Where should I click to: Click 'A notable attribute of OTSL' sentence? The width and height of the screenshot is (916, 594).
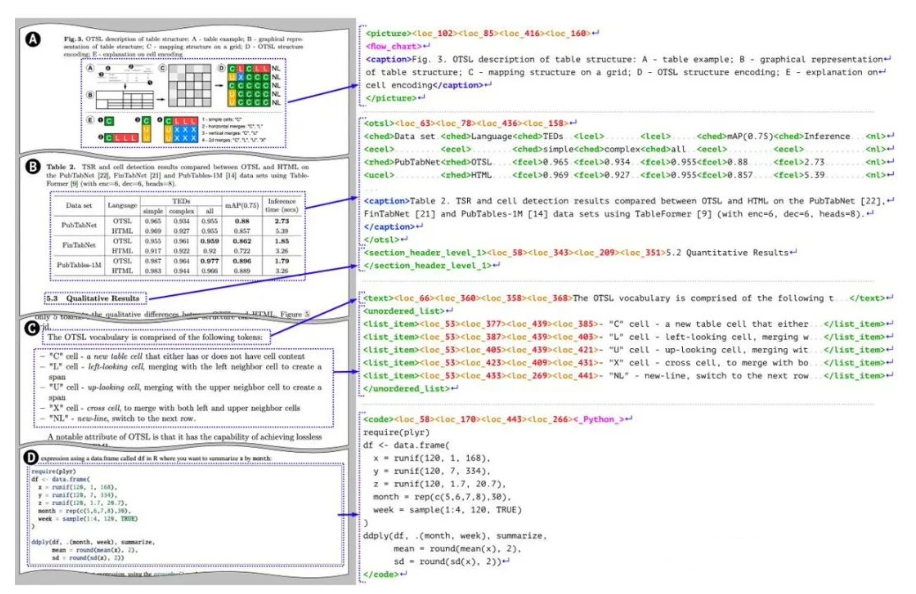pyautogui.click(x=184, y=437)
